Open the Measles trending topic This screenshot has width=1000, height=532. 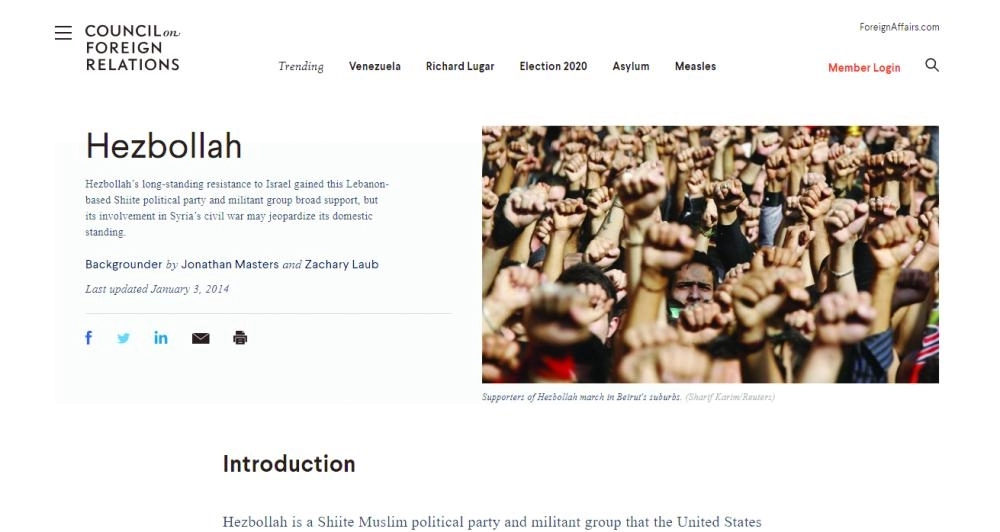(695, 67)
